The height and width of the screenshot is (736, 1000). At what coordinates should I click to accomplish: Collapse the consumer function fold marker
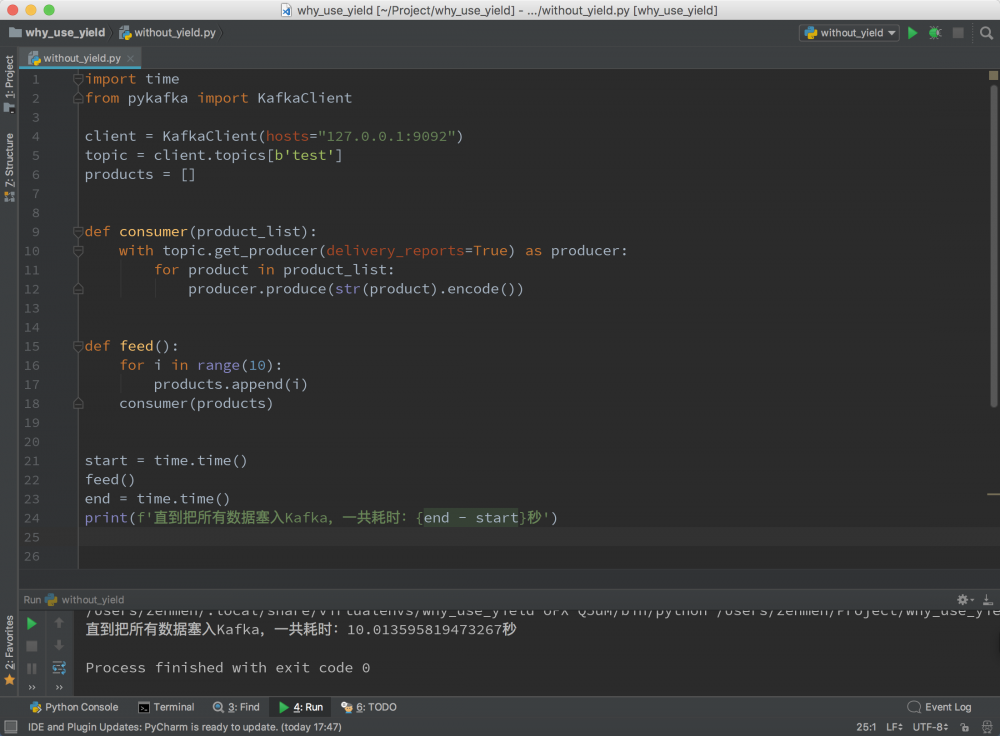tap(77, 232)
